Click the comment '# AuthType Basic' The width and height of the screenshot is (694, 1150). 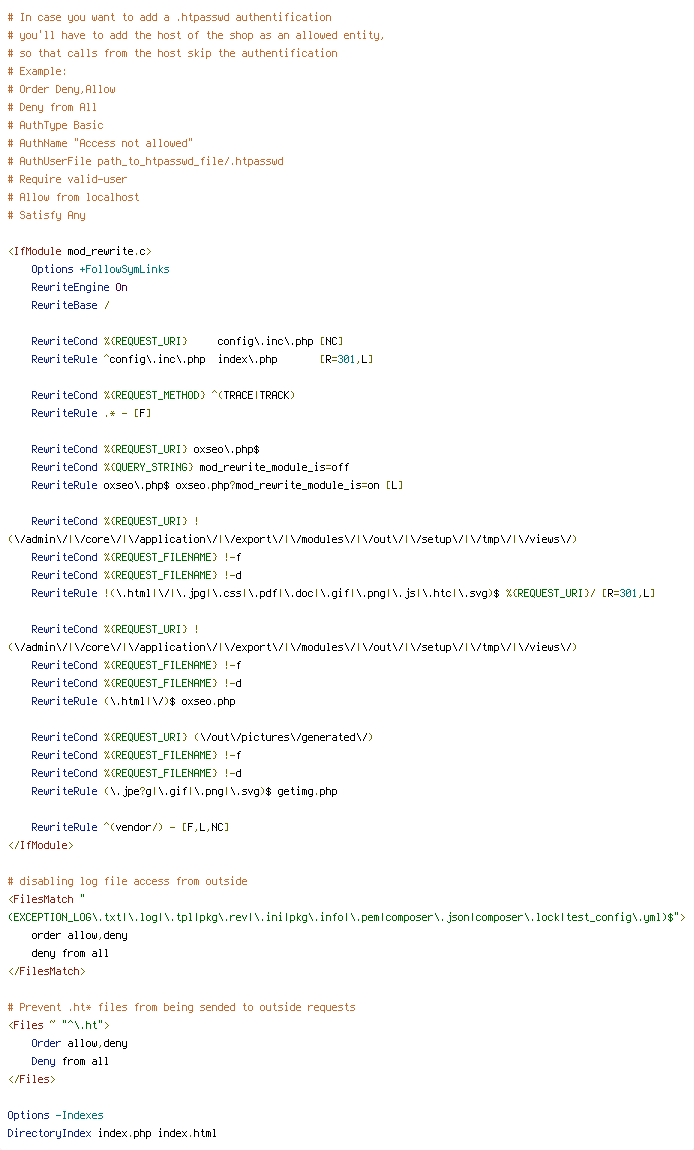tap(55, 125)
